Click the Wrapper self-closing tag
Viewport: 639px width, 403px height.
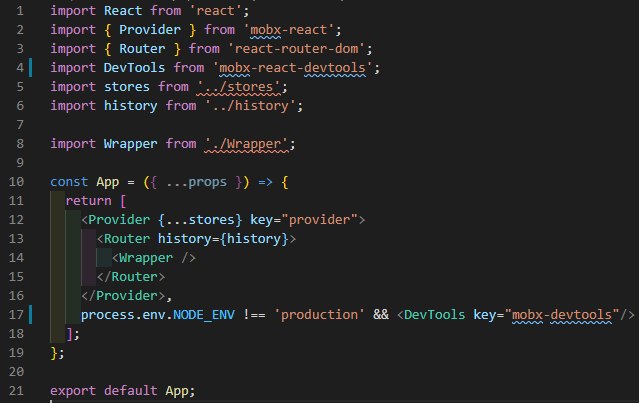point(153,258)
